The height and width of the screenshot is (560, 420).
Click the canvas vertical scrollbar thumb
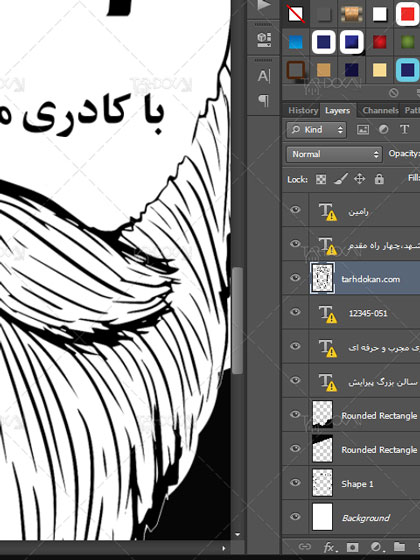click(238, 320)
